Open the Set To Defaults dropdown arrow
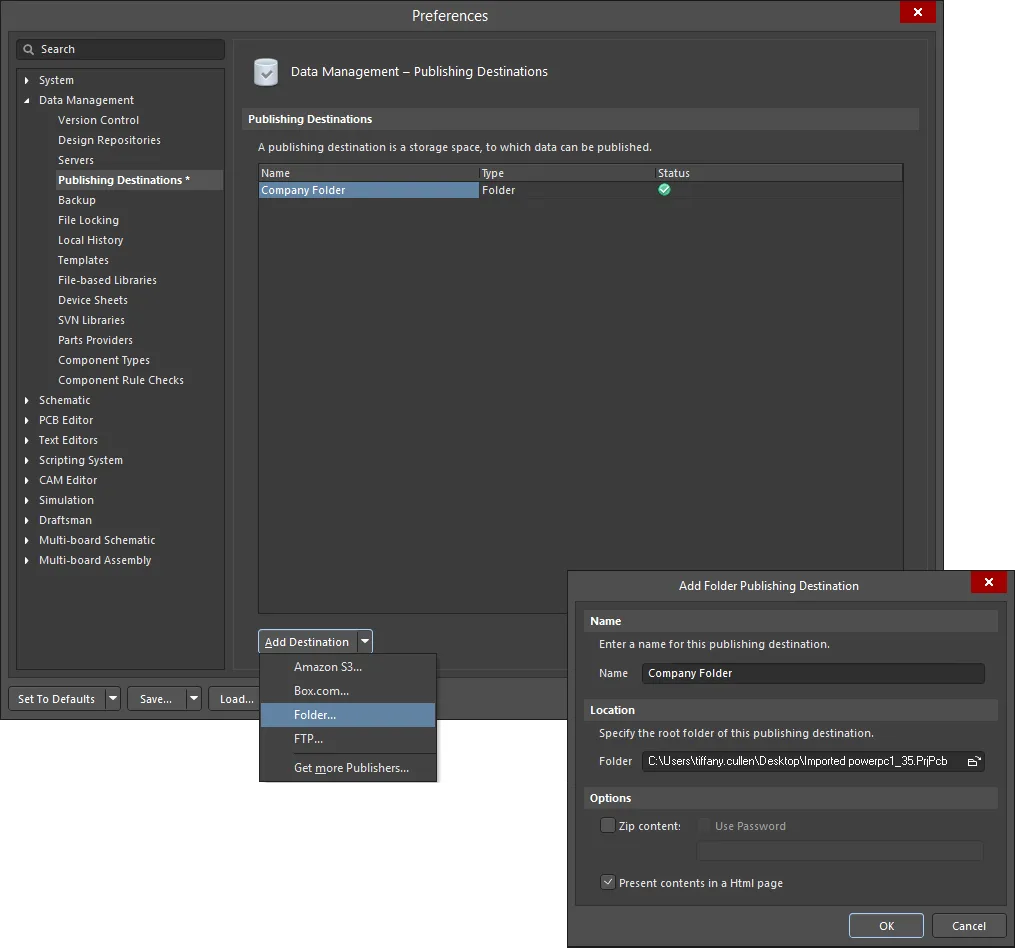This screenshot has width=1016, height=951. tap(113, 698)
